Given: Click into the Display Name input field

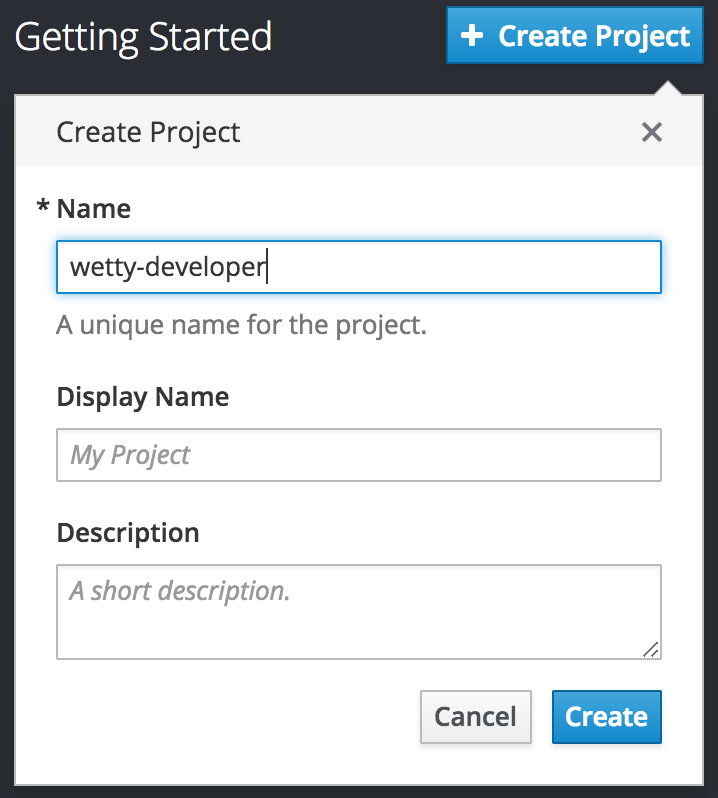Looking at the screenshot, I should pos(359,454).
